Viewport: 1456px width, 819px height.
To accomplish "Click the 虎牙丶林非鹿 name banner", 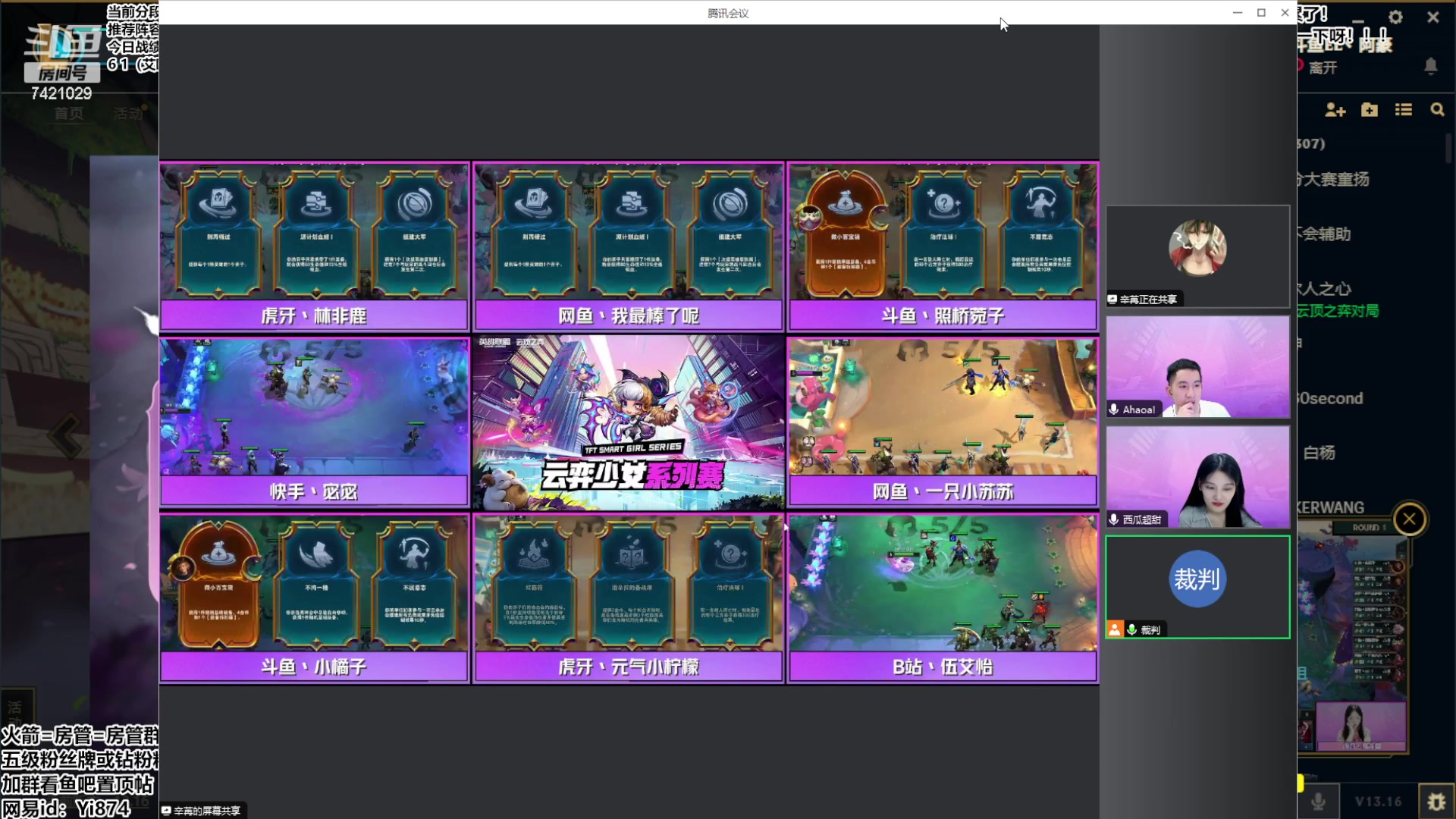I will (314, 315).
